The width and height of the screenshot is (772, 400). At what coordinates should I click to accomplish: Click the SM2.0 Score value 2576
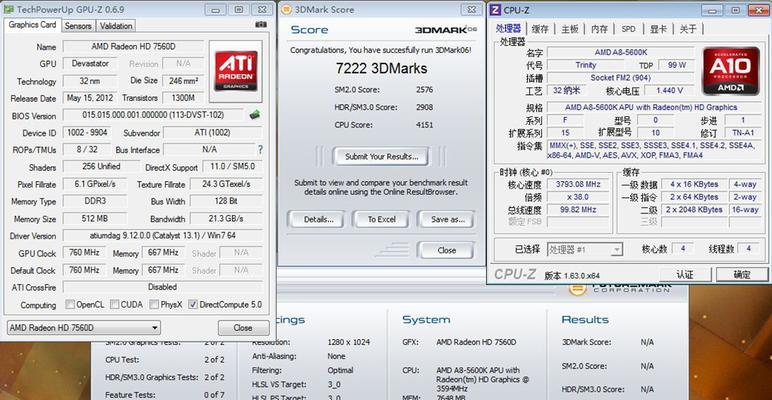pyautogui.click(x=424, y=90)
